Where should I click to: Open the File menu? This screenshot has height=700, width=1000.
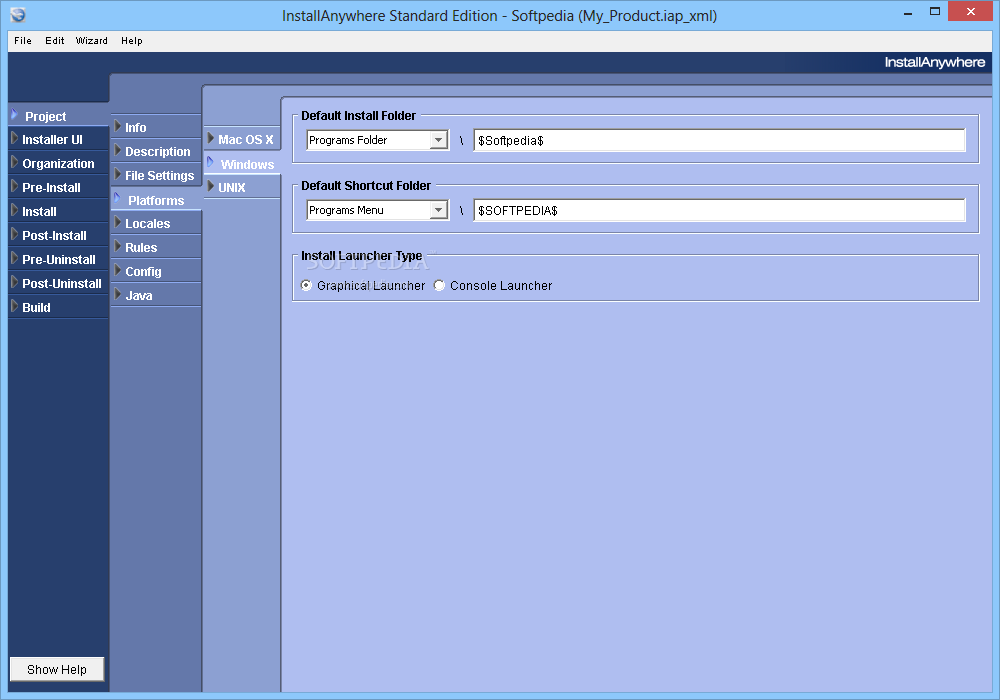(x=23, y=41)
